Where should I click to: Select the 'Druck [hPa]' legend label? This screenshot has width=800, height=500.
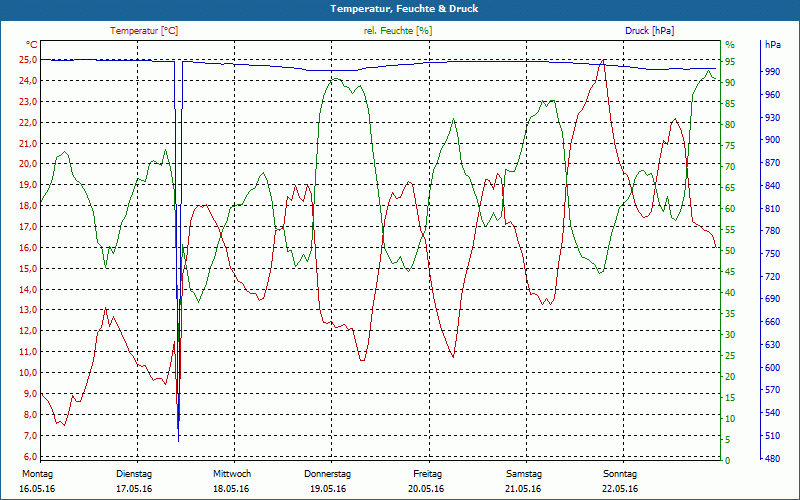[649, 31]
